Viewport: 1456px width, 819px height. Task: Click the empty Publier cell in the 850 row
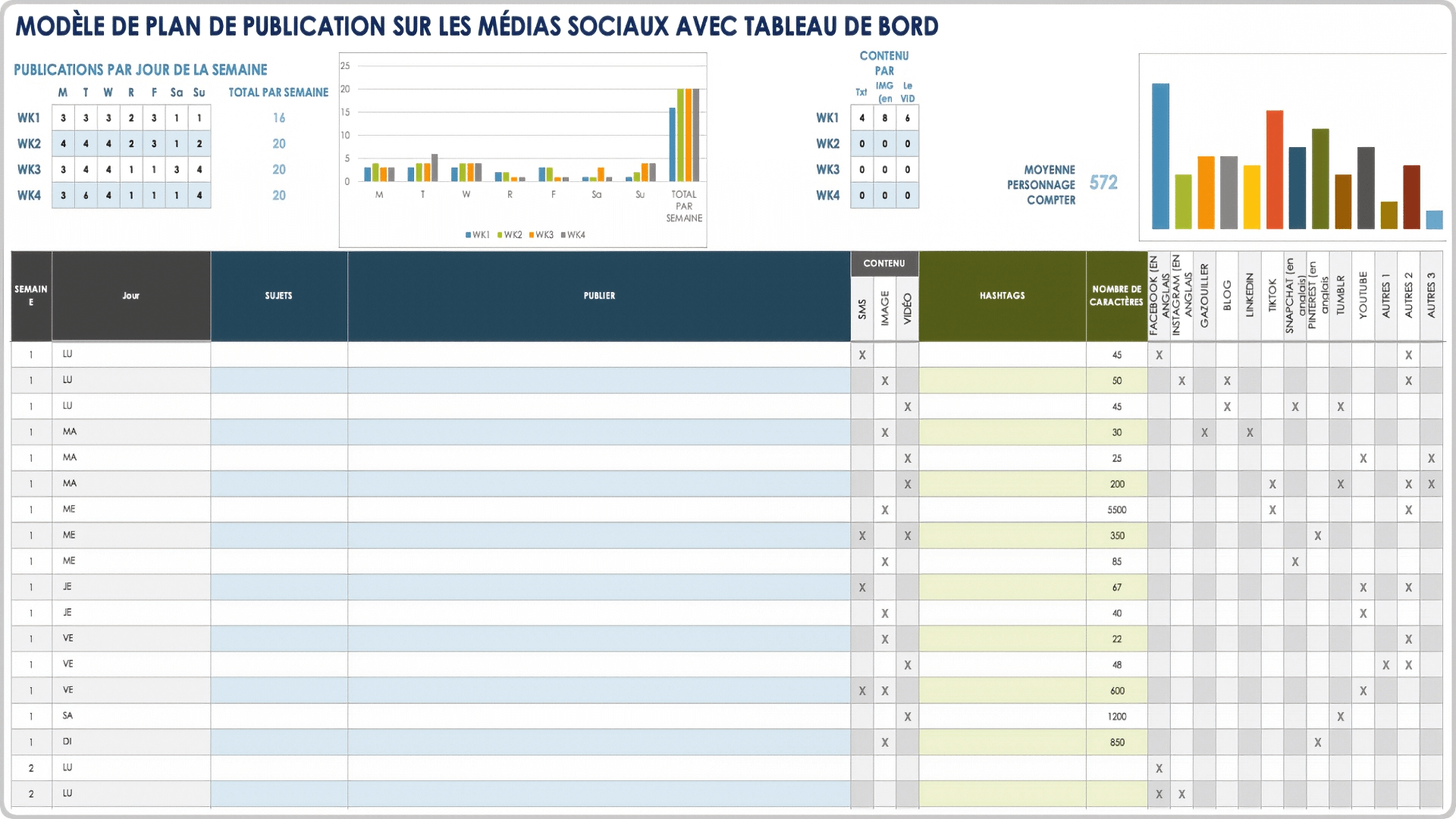[x=599, y=742]
